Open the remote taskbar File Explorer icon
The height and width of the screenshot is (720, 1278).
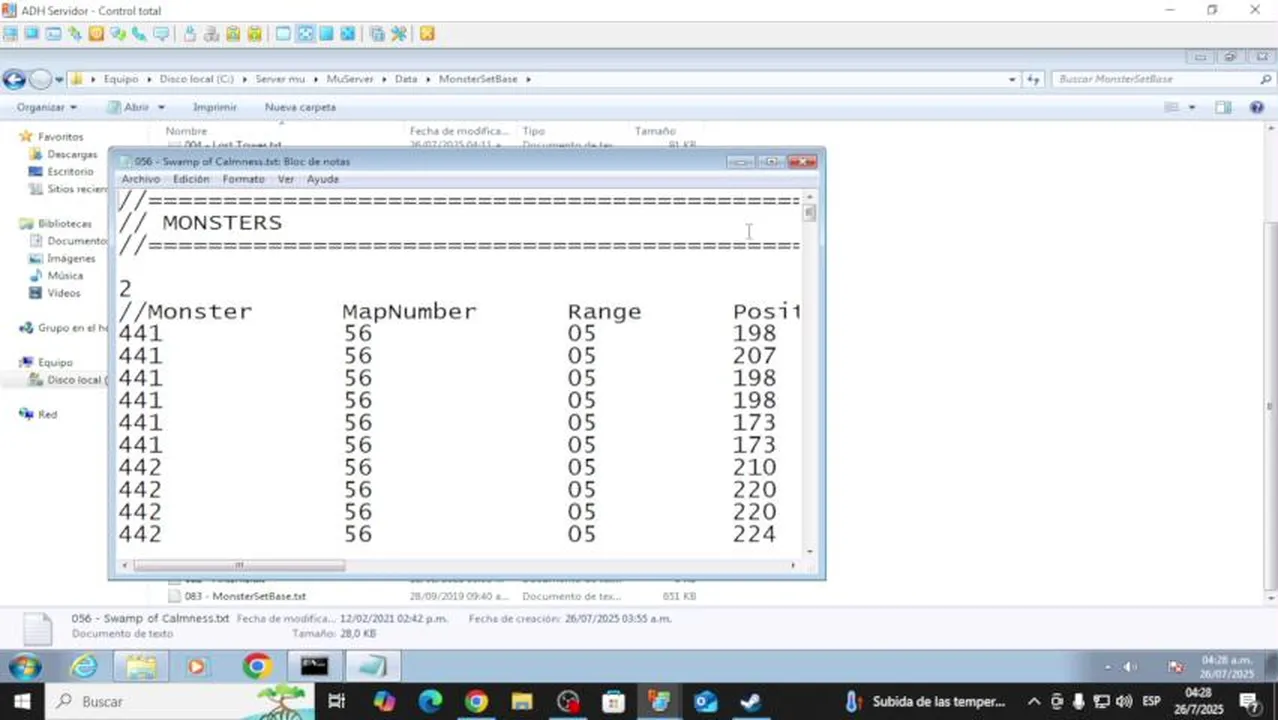coord(141,666)
